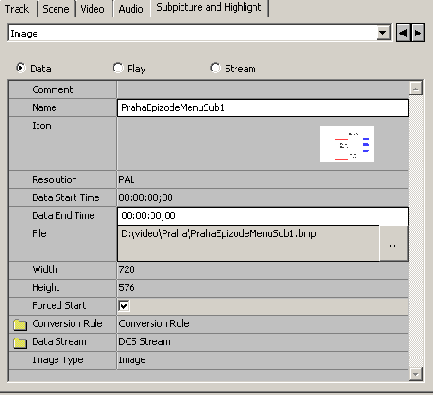The height and width of the screenshot is (395, 433).
Task: Click the next item right arrow button
Action: (x=418, y=33)
